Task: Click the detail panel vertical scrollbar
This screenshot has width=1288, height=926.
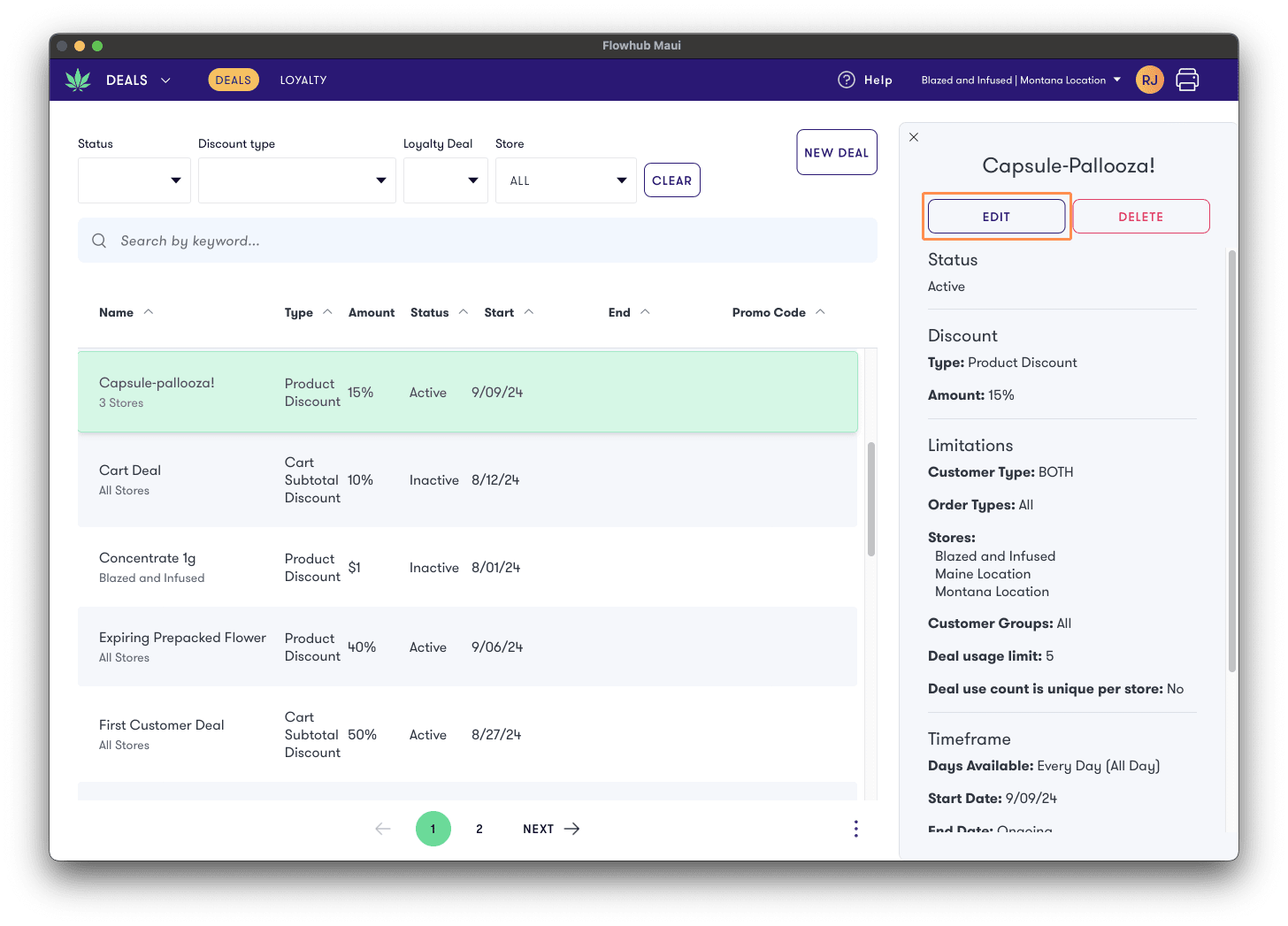Action: [1231, 461]
